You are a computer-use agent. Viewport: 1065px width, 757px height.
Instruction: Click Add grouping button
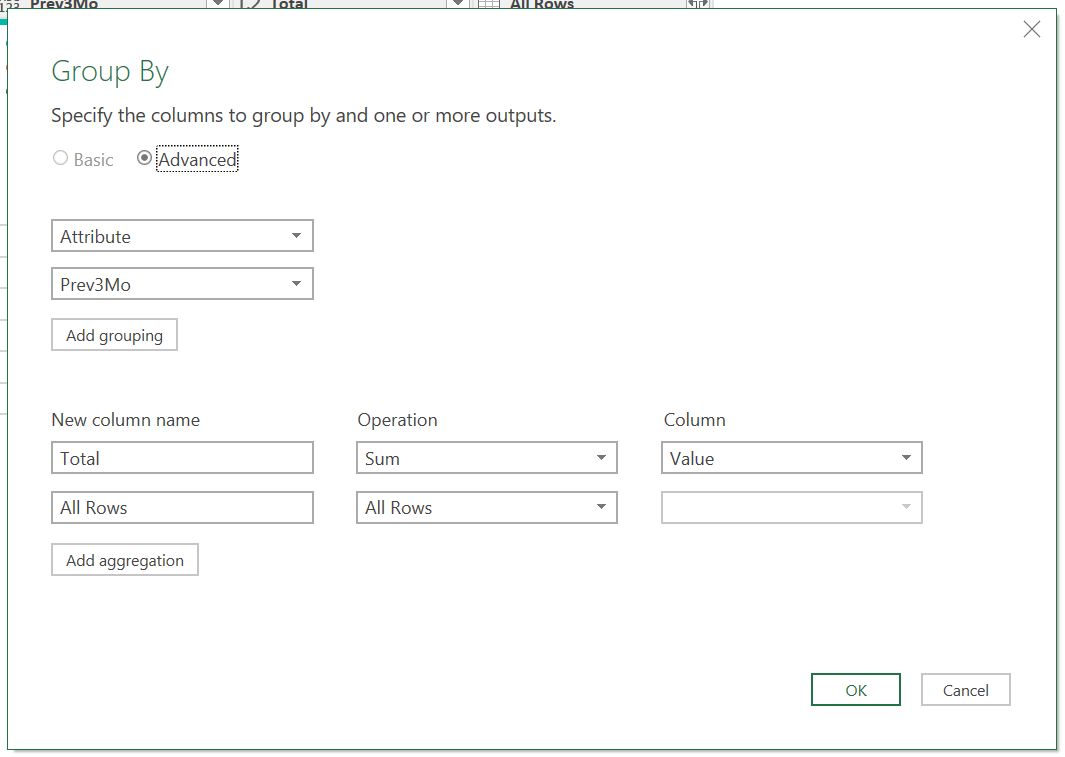tap(114, 335)
